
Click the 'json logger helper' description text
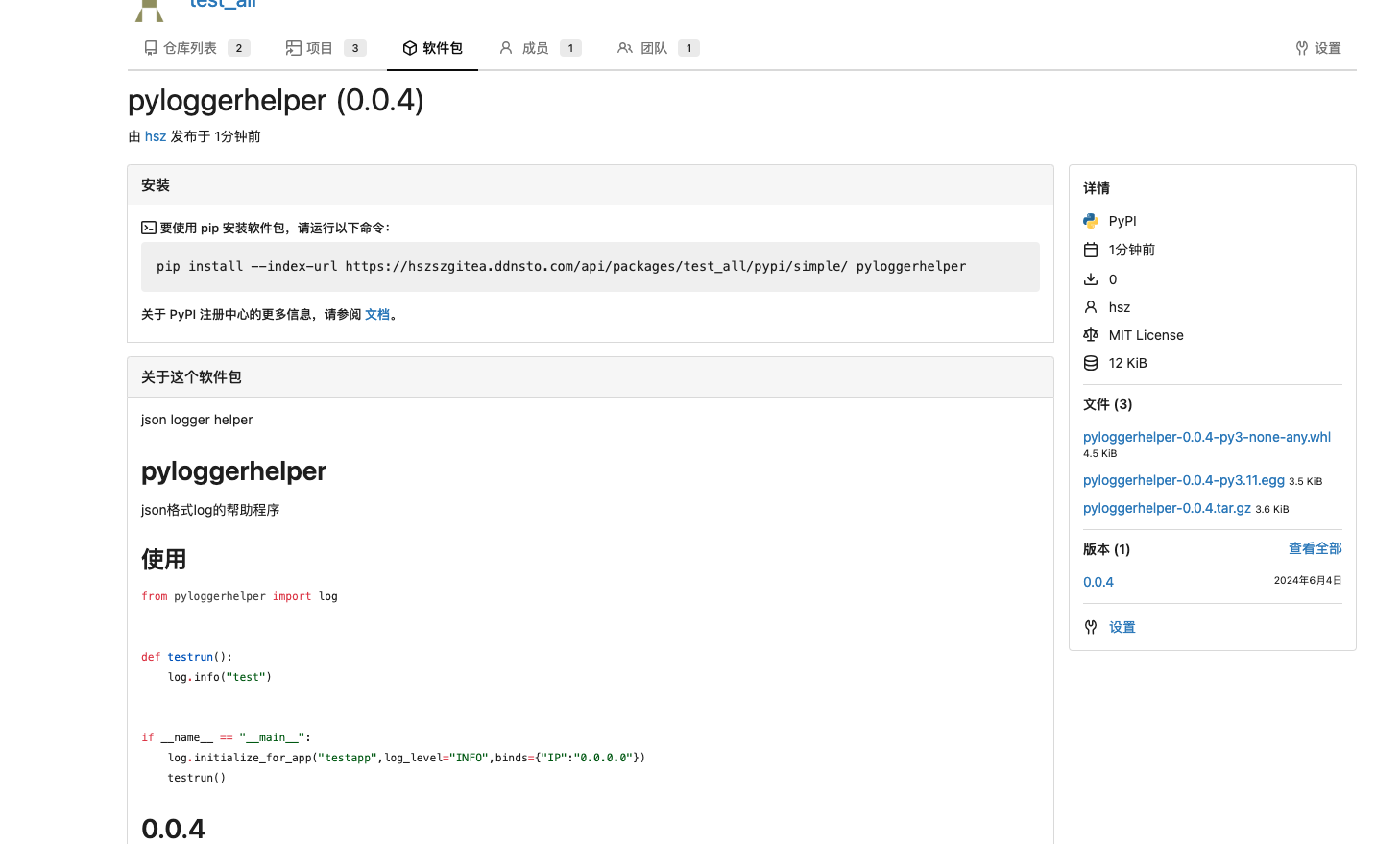(x=197, y=420)
